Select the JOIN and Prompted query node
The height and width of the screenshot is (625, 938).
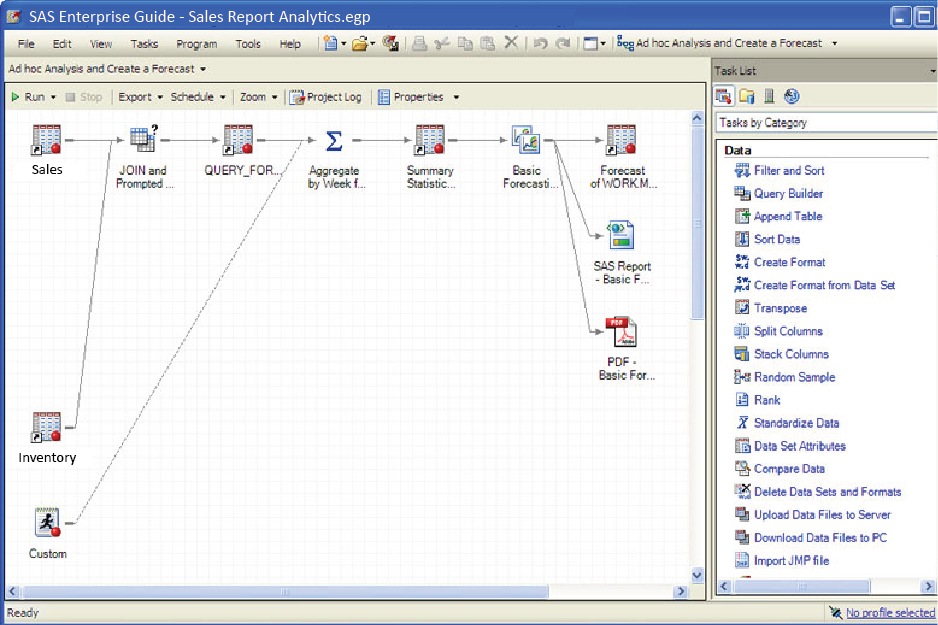tap(144, 139)
